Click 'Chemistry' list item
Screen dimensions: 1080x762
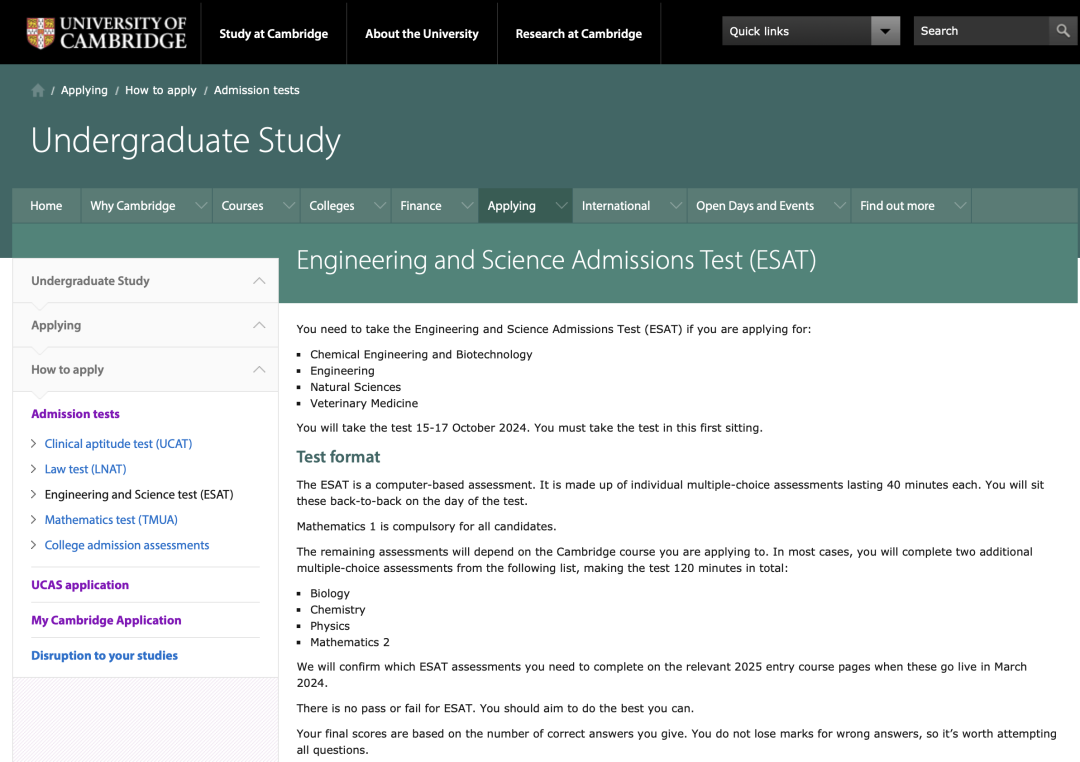(x=338, y=610)
